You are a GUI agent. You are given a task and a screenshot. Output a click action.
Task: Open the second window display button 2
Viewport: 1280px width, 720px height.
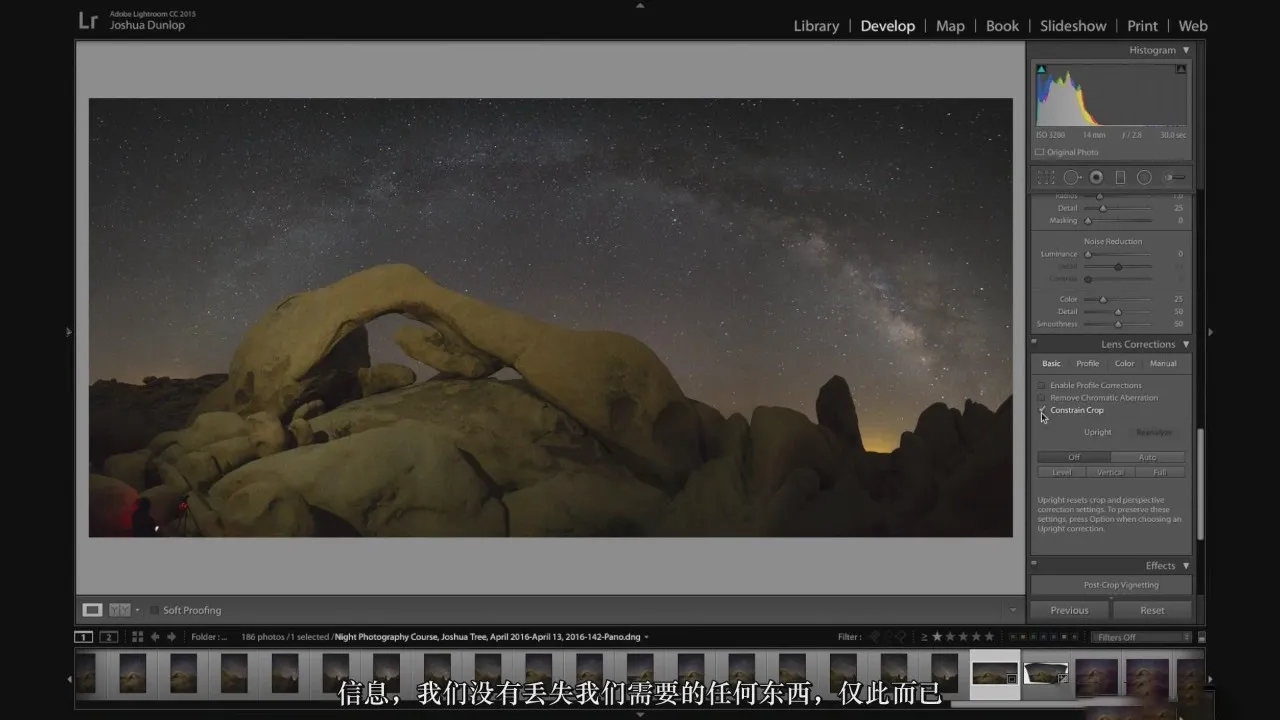(109, 637)
